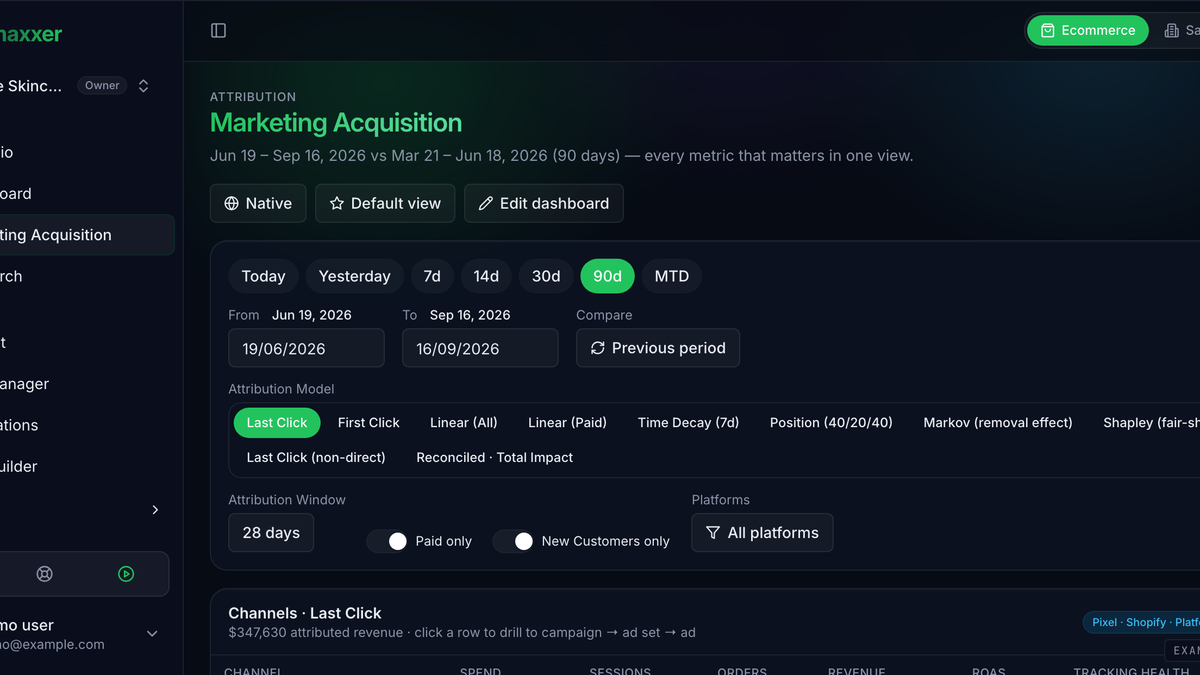Select the Today date range
Viewport: 1200px width, 675px height.
pyautogui.click(x=263, y=276)
